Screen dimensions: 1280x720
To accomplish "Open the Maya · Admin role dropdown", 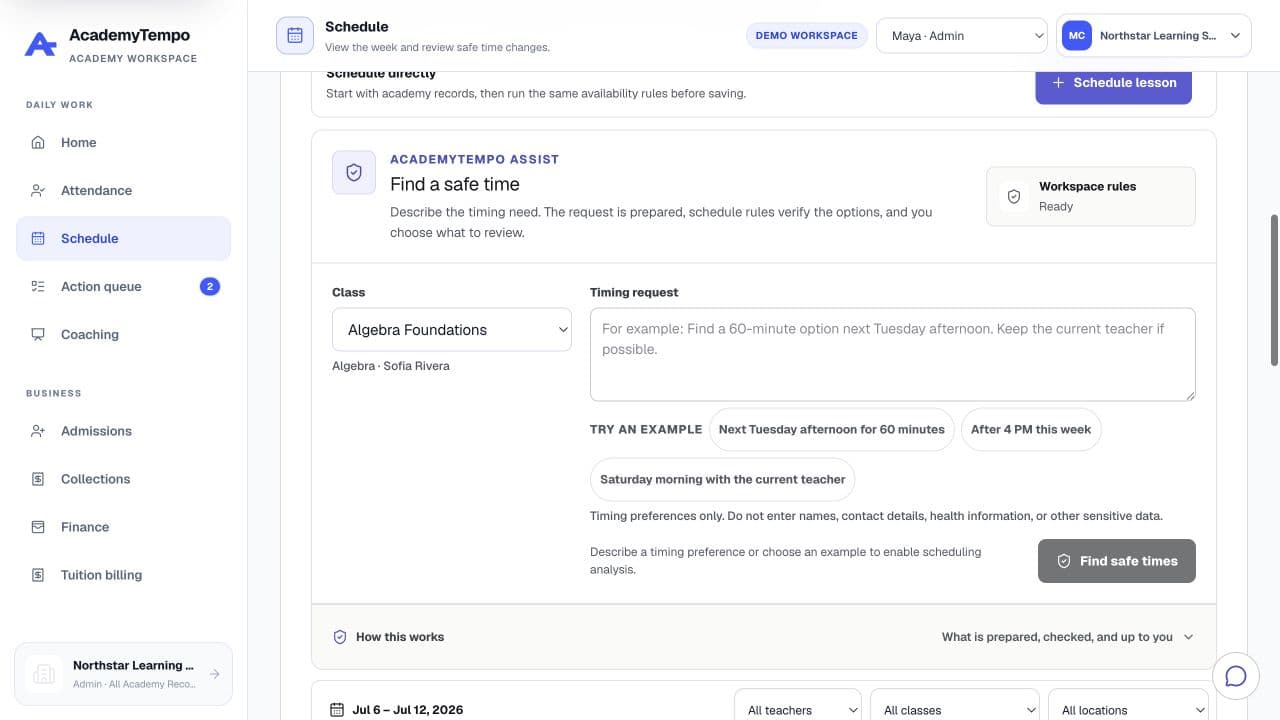I will tap(962, 36).
